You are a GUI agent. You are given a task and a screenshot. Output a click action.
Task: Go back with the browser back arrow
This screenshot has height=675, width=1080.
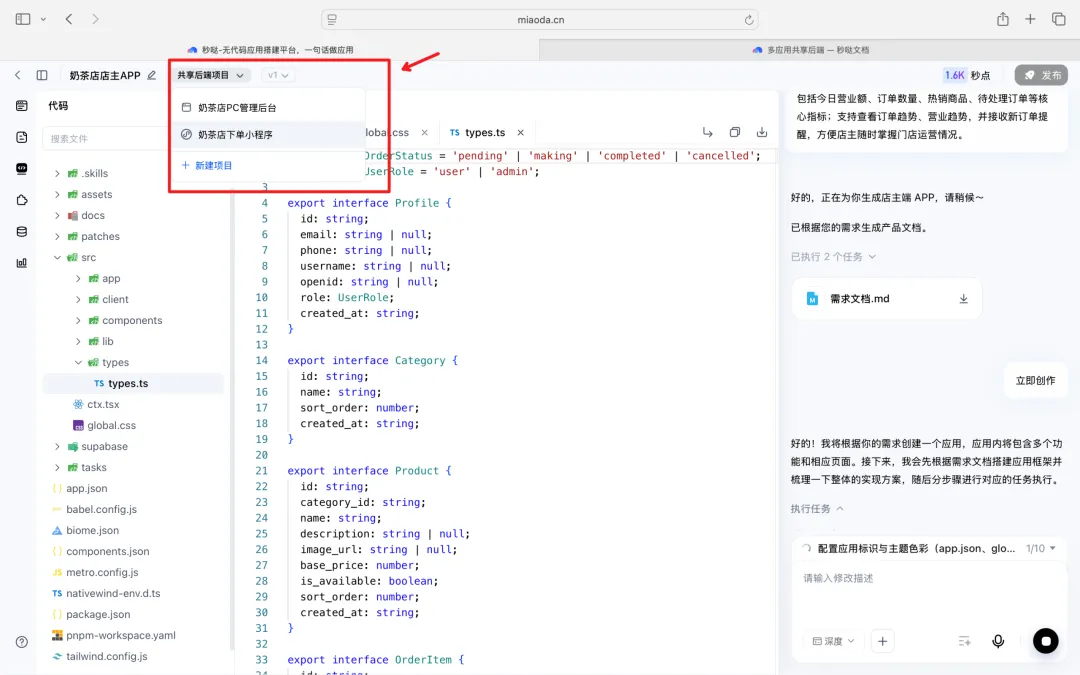pyautogui.click(x=69, y=19)
